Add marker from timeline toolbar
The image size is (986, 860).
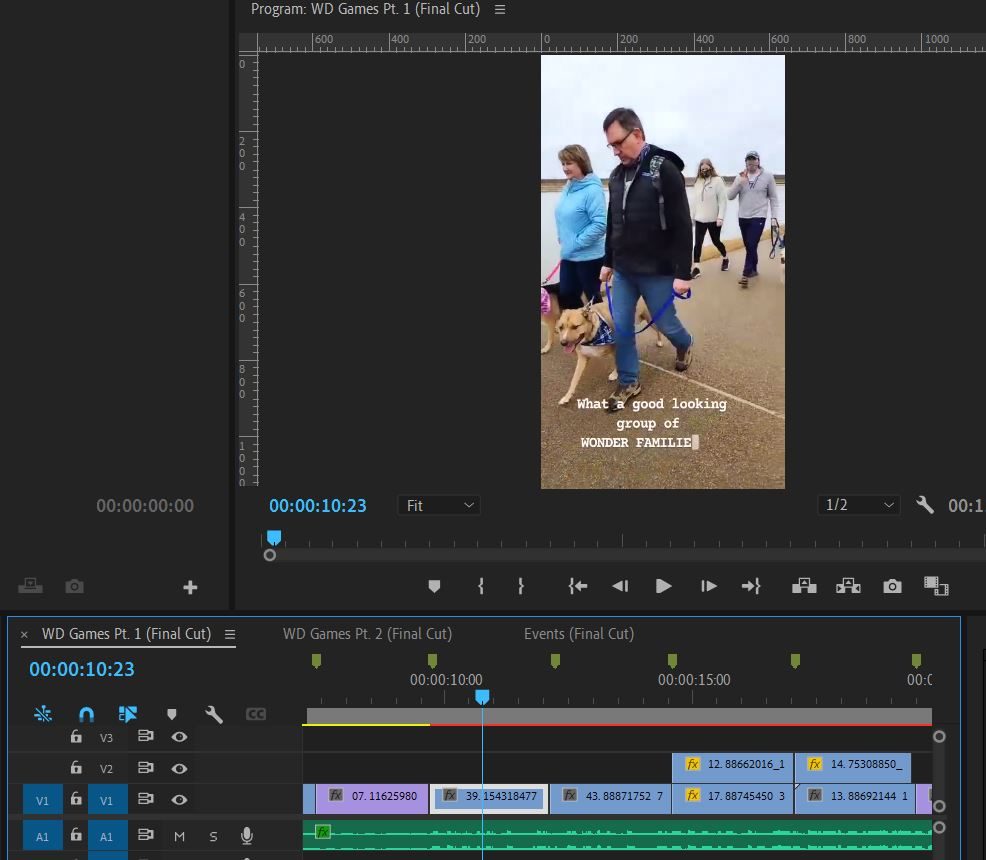coord(172,714)
